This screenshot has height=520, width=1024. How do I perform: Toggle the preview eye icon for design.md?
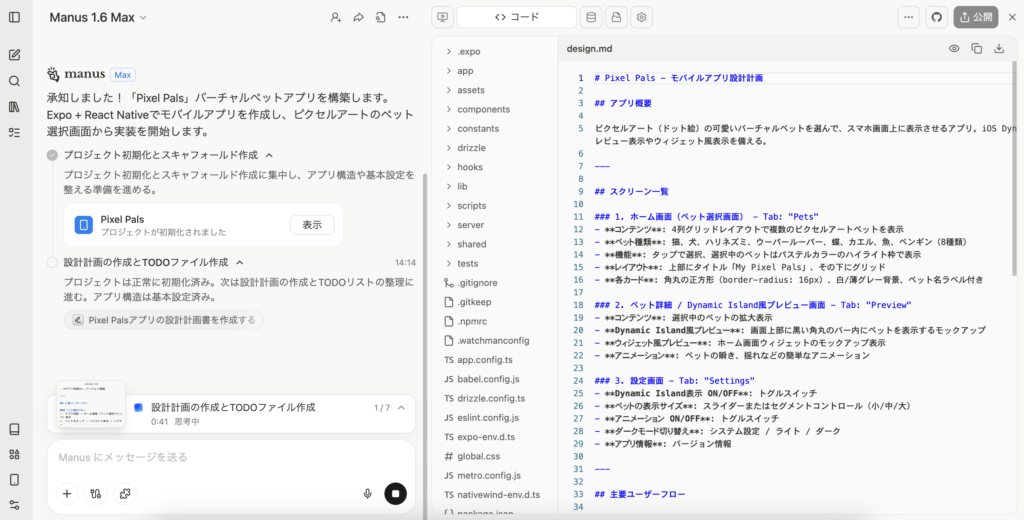(954, 48)
